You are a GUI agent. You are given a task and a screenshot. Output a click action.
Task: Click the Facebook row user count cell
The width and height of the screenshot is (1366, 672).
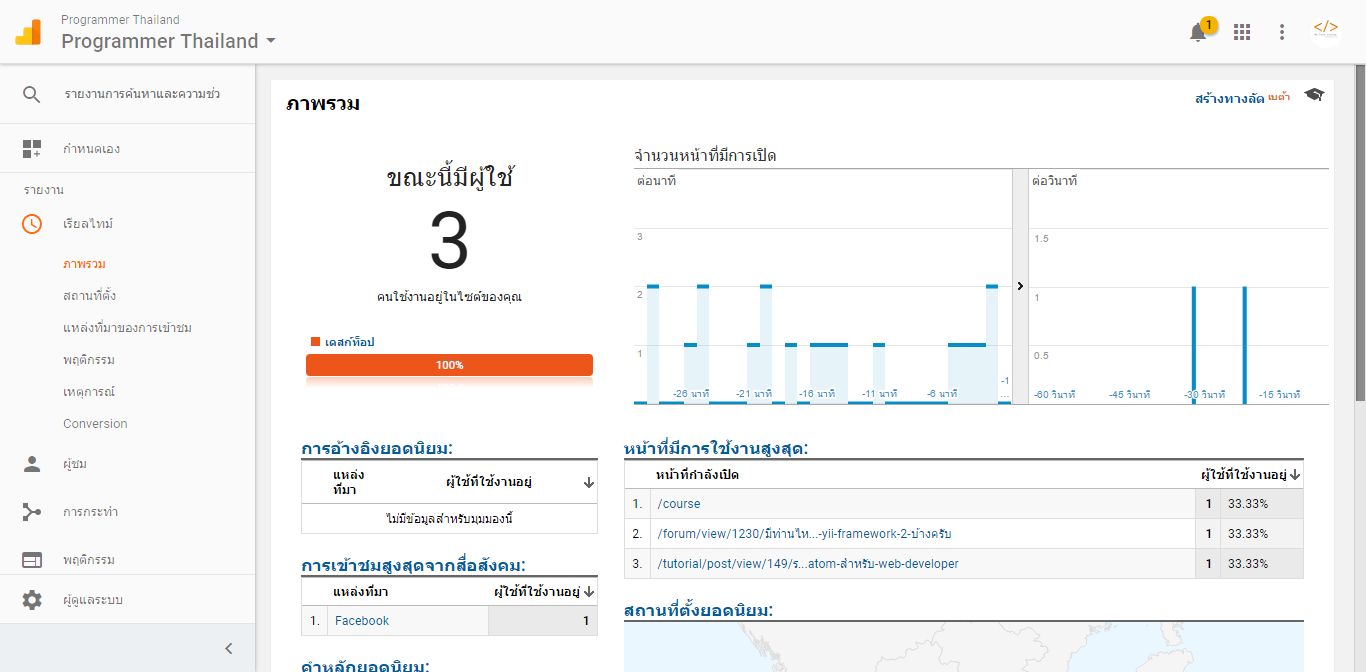pos(543,621)
